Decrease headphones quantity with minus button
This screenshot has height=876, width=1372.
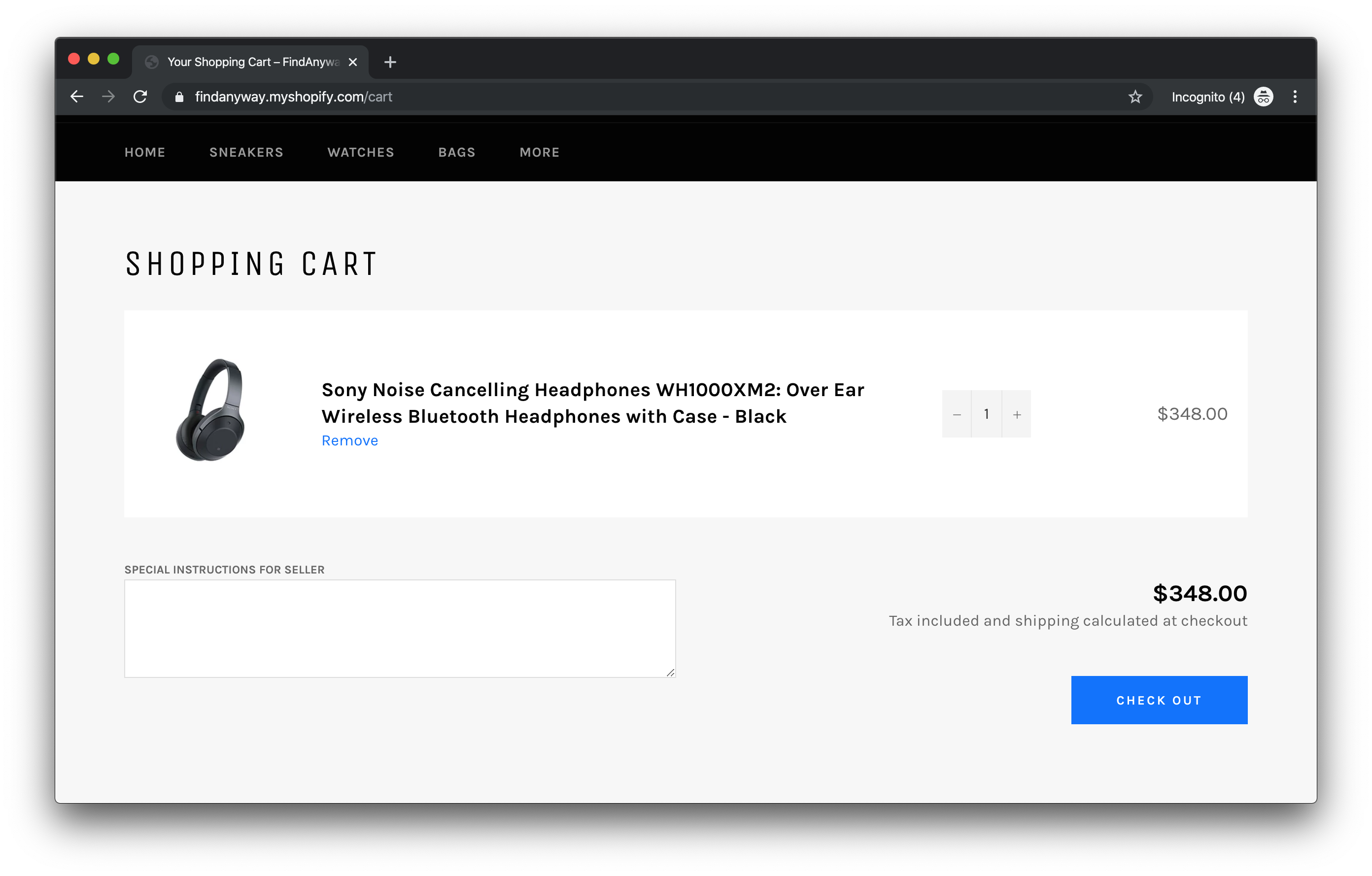pos(957,414)
